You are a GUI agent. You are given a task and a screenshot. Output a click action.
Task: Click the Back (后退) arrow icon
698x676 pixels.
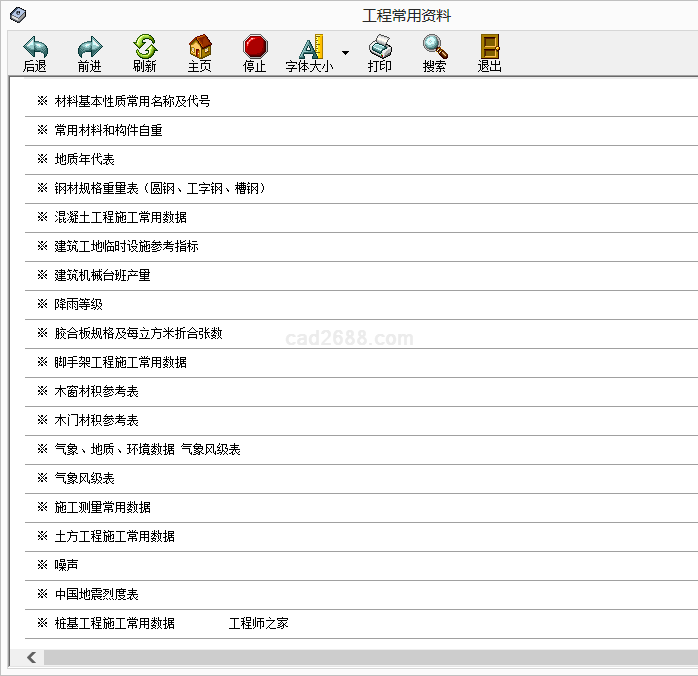click(x=35, y=47)
